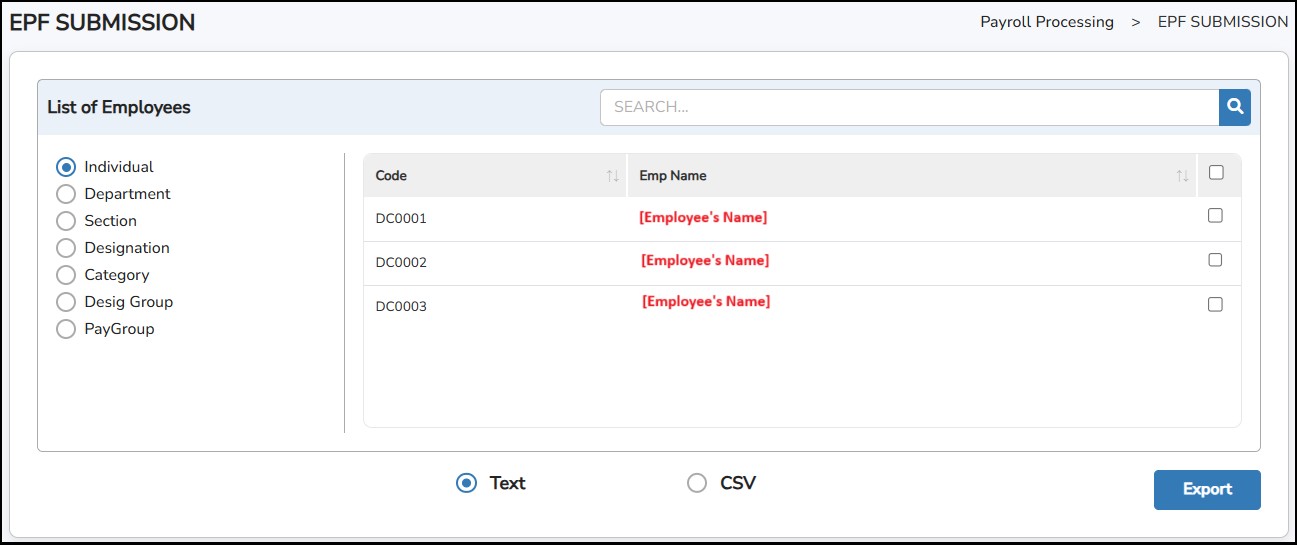Viewport: 1297px width, 545px height.
Task: Check the box for employee DC0003
Action: click(1215, 304)
